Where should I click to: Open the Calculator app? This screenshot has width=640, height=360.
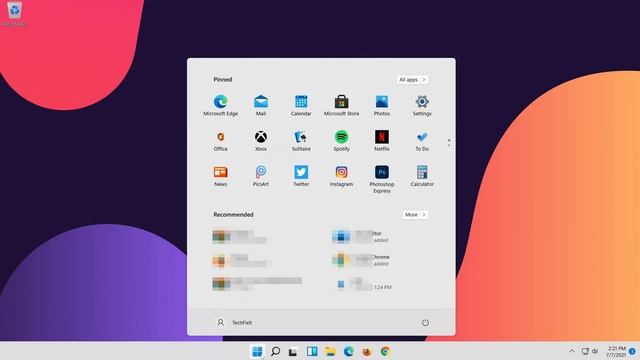(422, 176)
